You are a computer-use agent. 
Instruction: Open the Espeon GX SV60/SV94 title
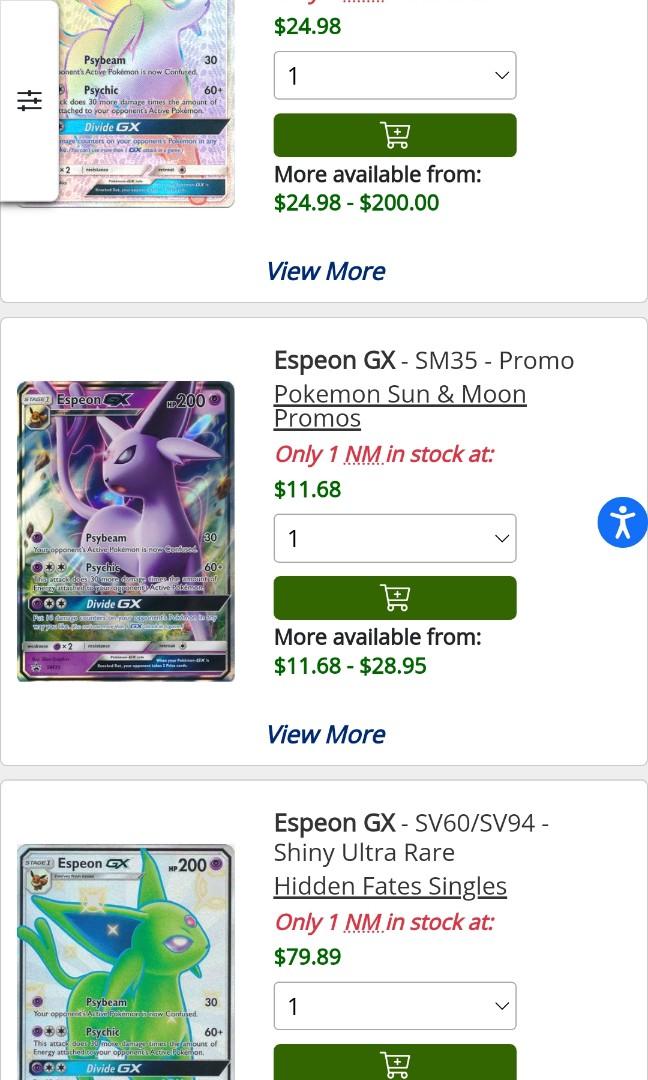(x=411, y=838)
